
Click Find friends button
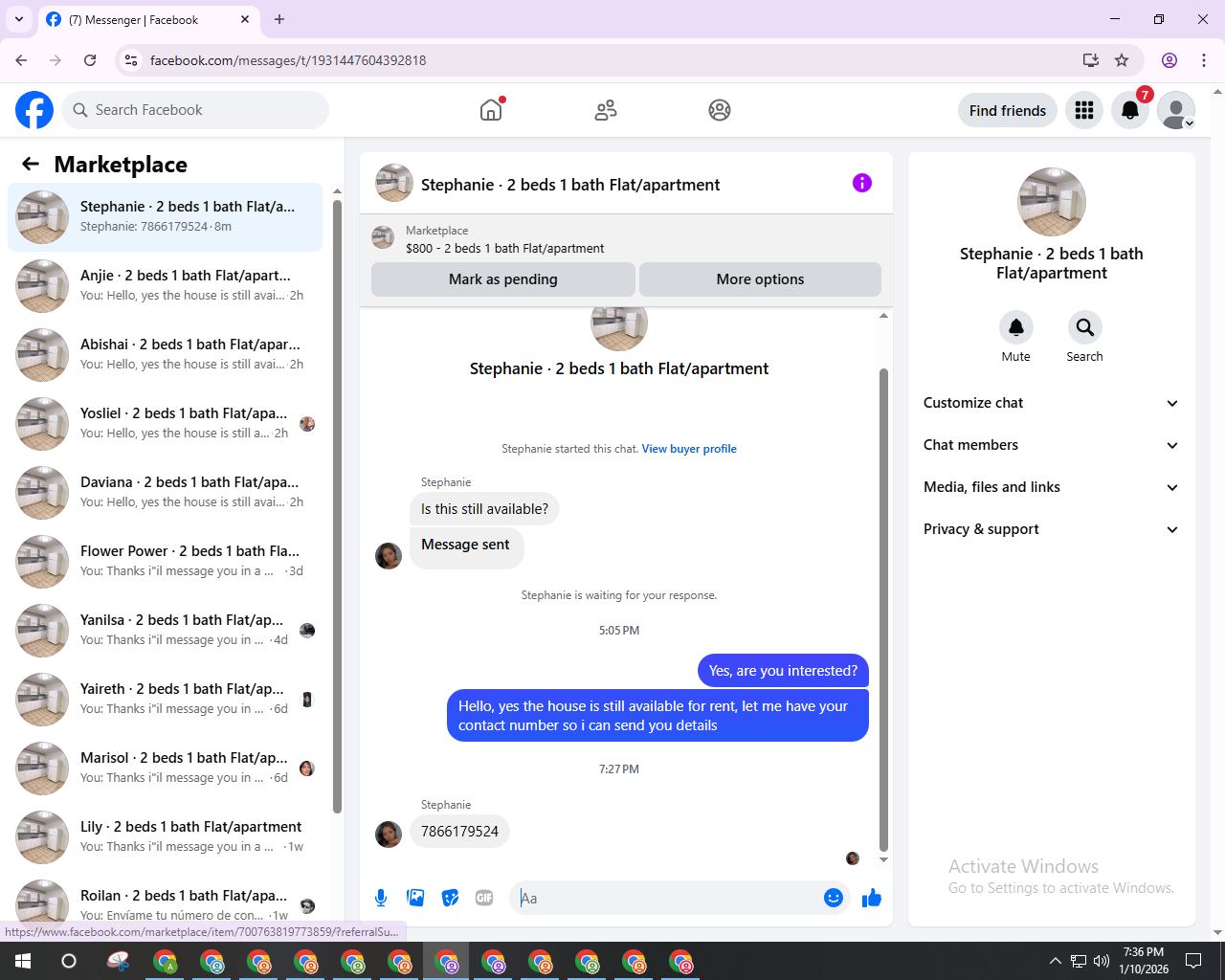[1008, 110]
